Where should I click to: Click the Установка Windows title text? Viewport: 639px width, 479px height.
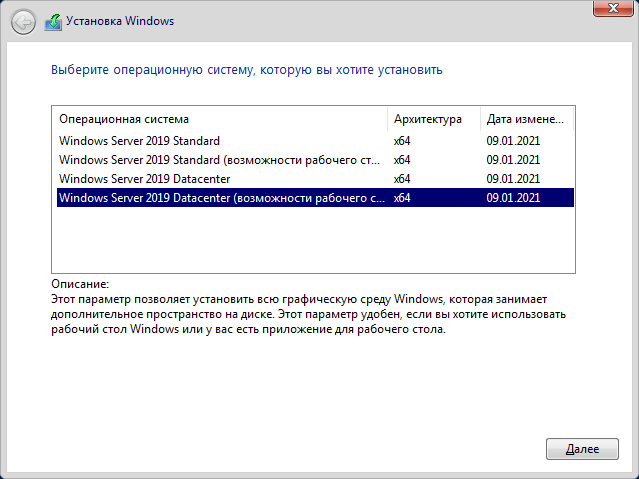tap(120, 21)
